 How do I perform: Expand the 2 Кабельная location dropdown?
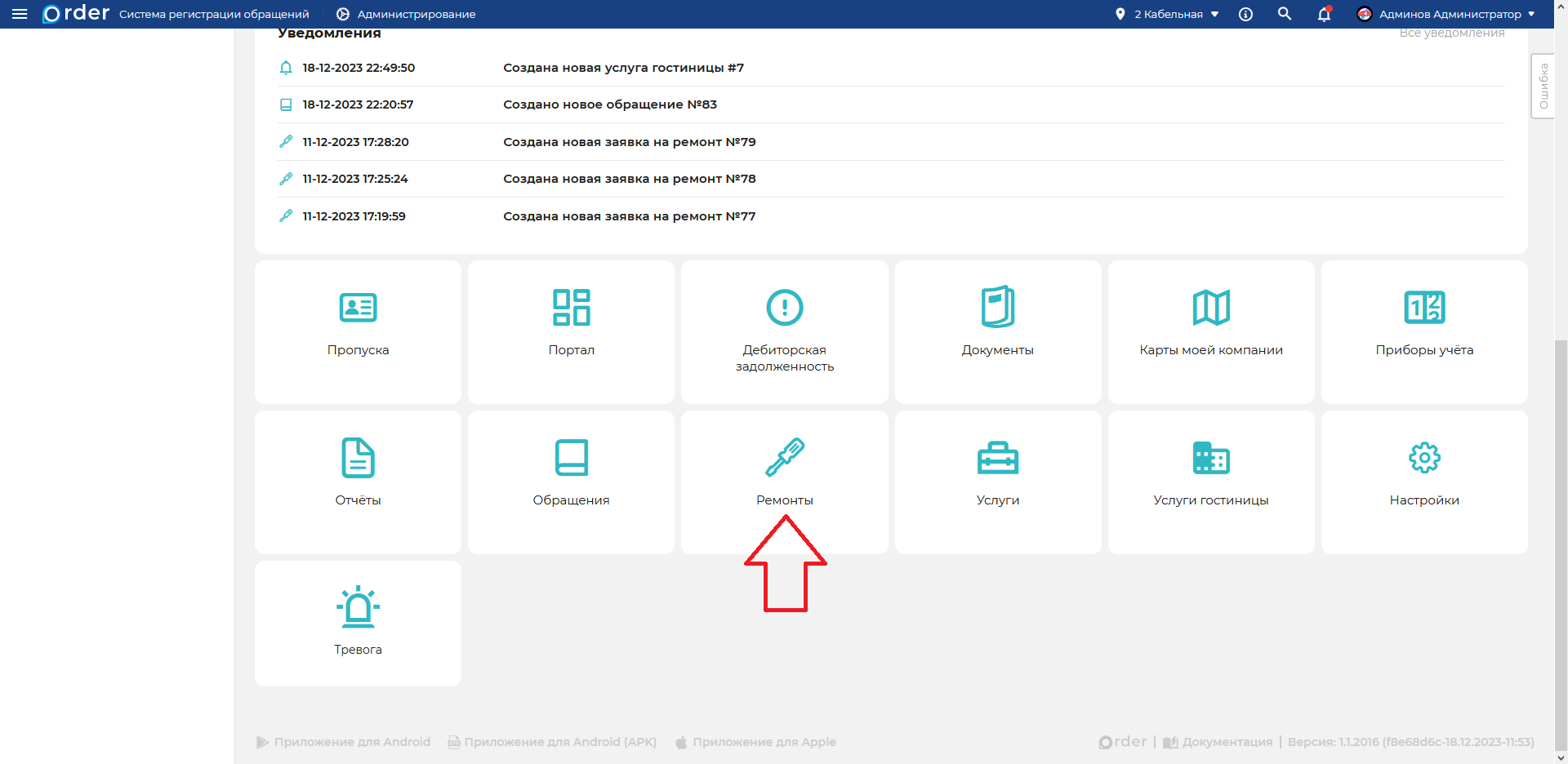pos(1168,14)
